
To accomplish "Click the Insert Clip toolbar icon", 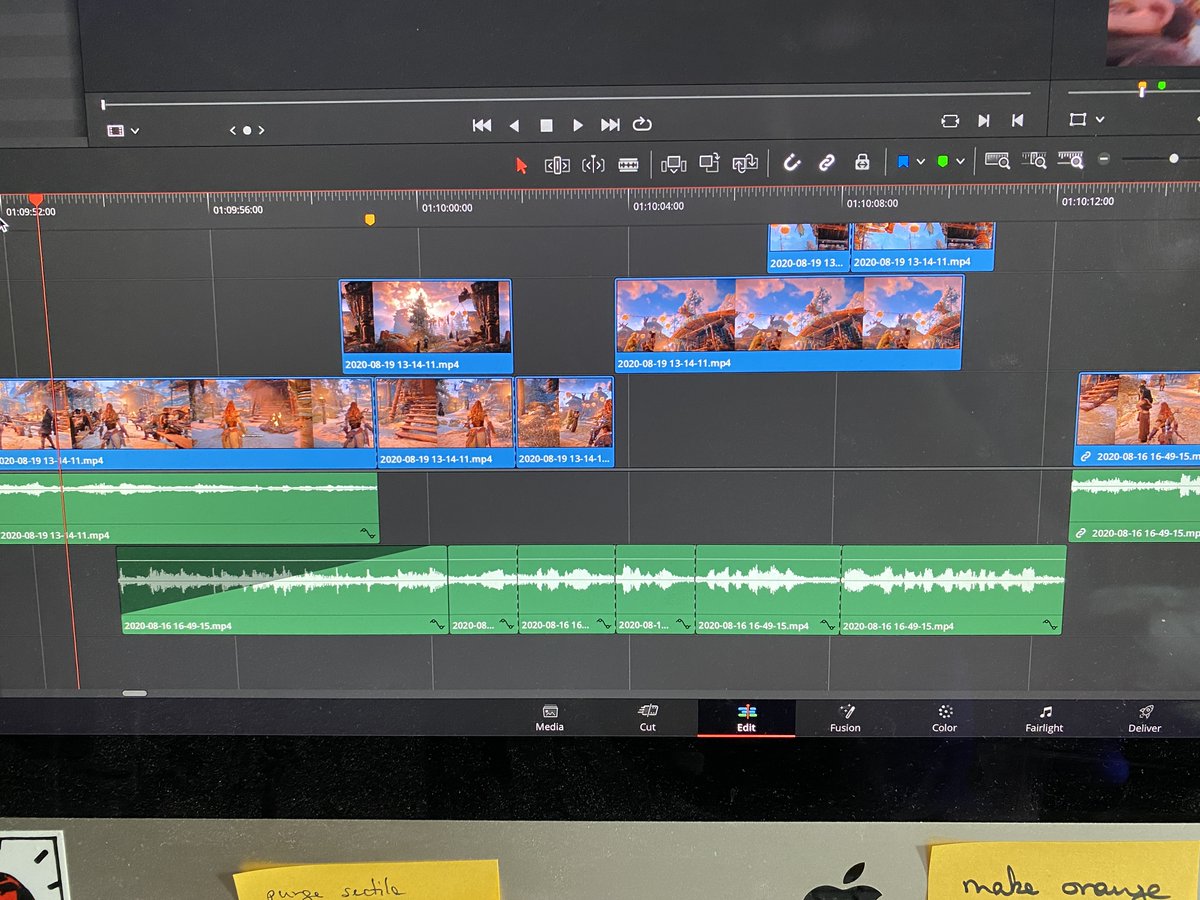I will coord(674,164).
